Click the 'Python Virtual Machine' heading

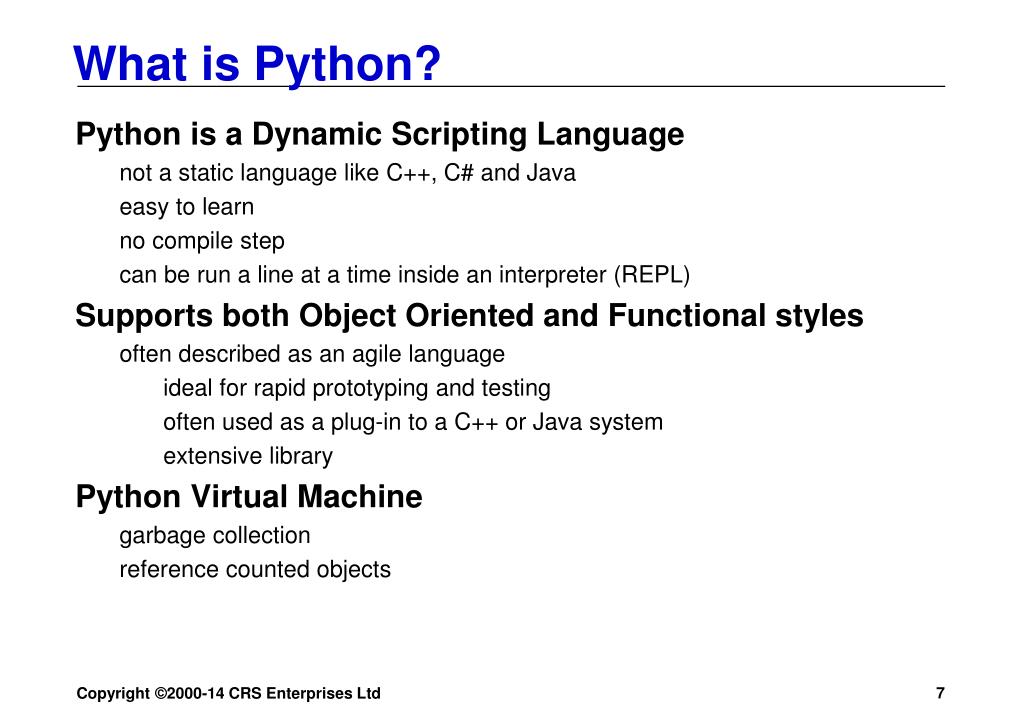point(249,497)
